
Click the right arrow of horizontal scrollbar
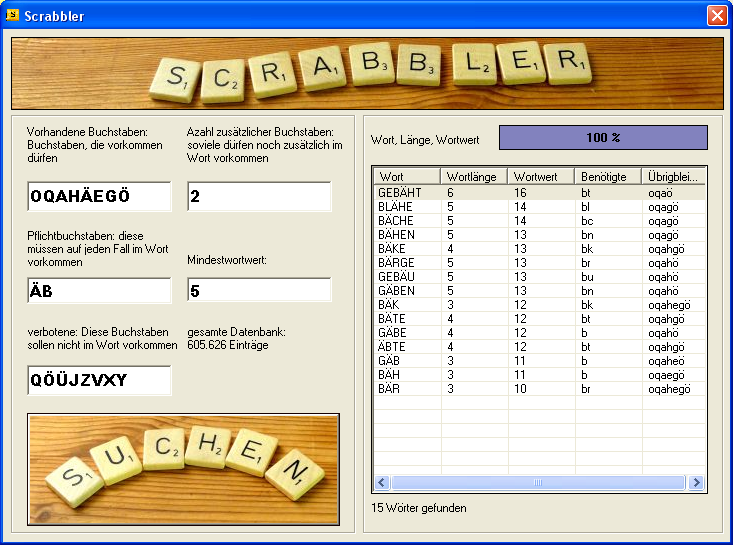697,482
